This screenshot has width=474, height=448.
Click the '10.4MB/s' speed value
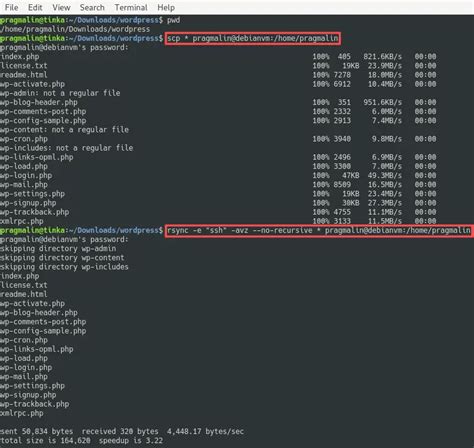point(385,84)
